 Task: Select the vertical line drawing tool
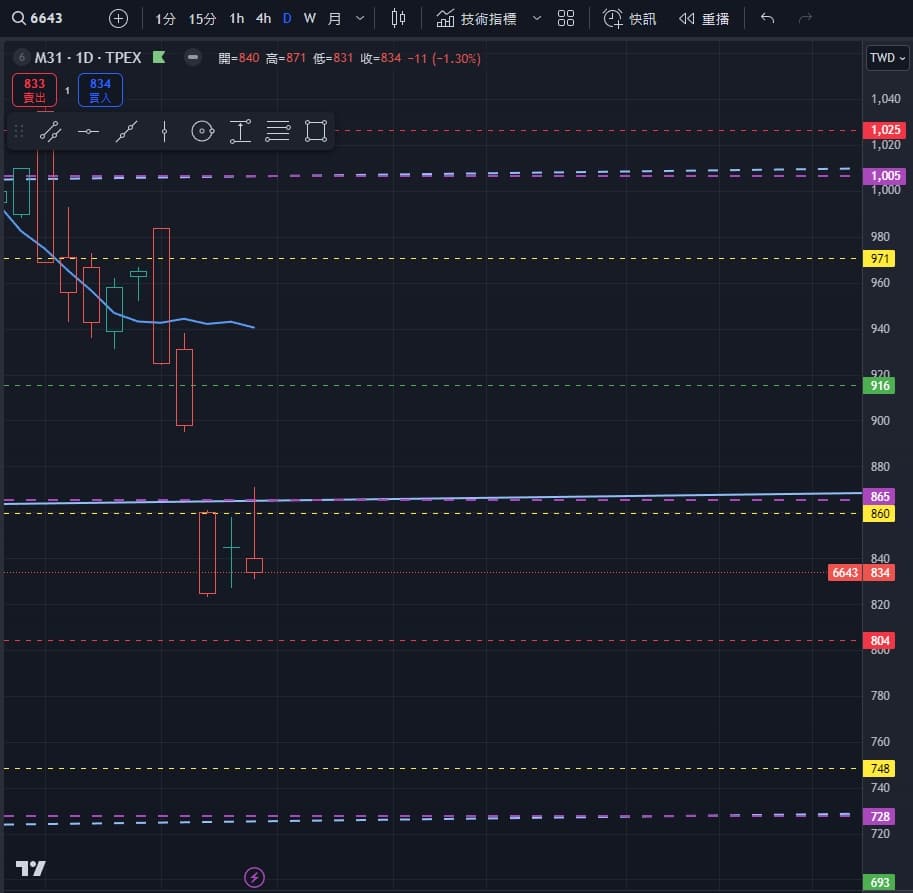(x=164, y=131)
